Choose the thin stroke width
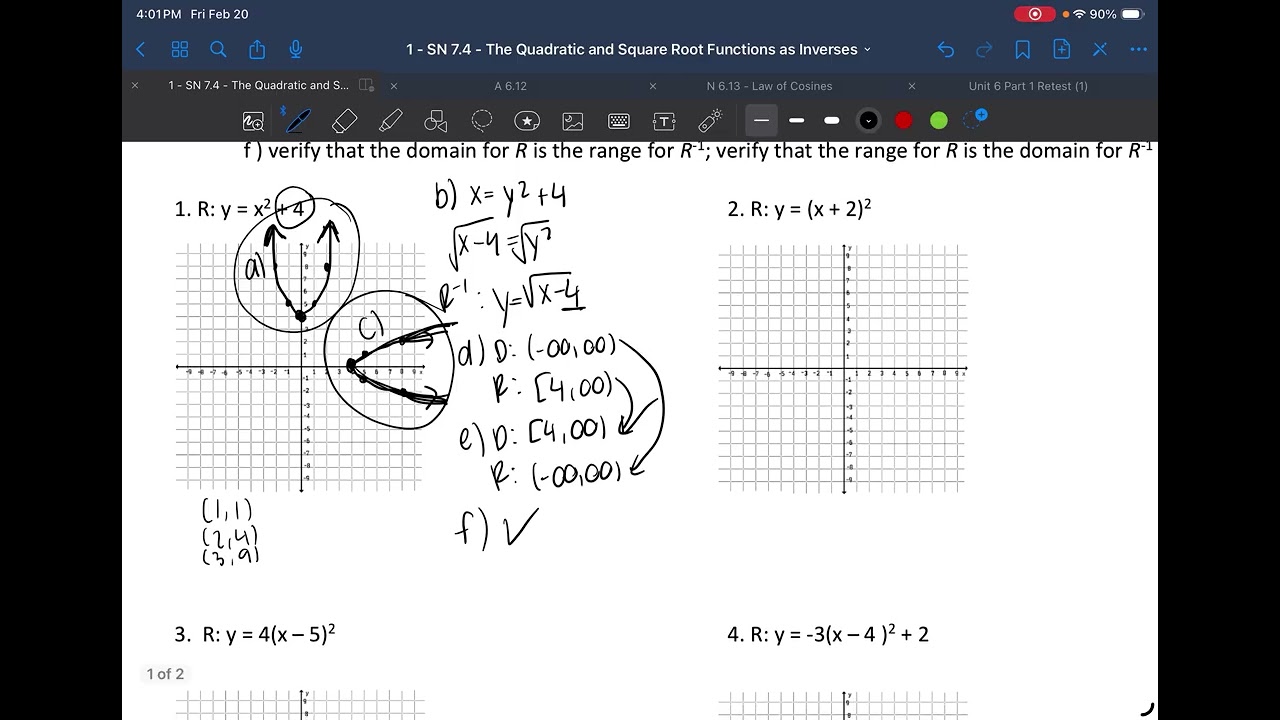Image resolution: width=1280 pixels, height=720 pixels. pos(762,121)
